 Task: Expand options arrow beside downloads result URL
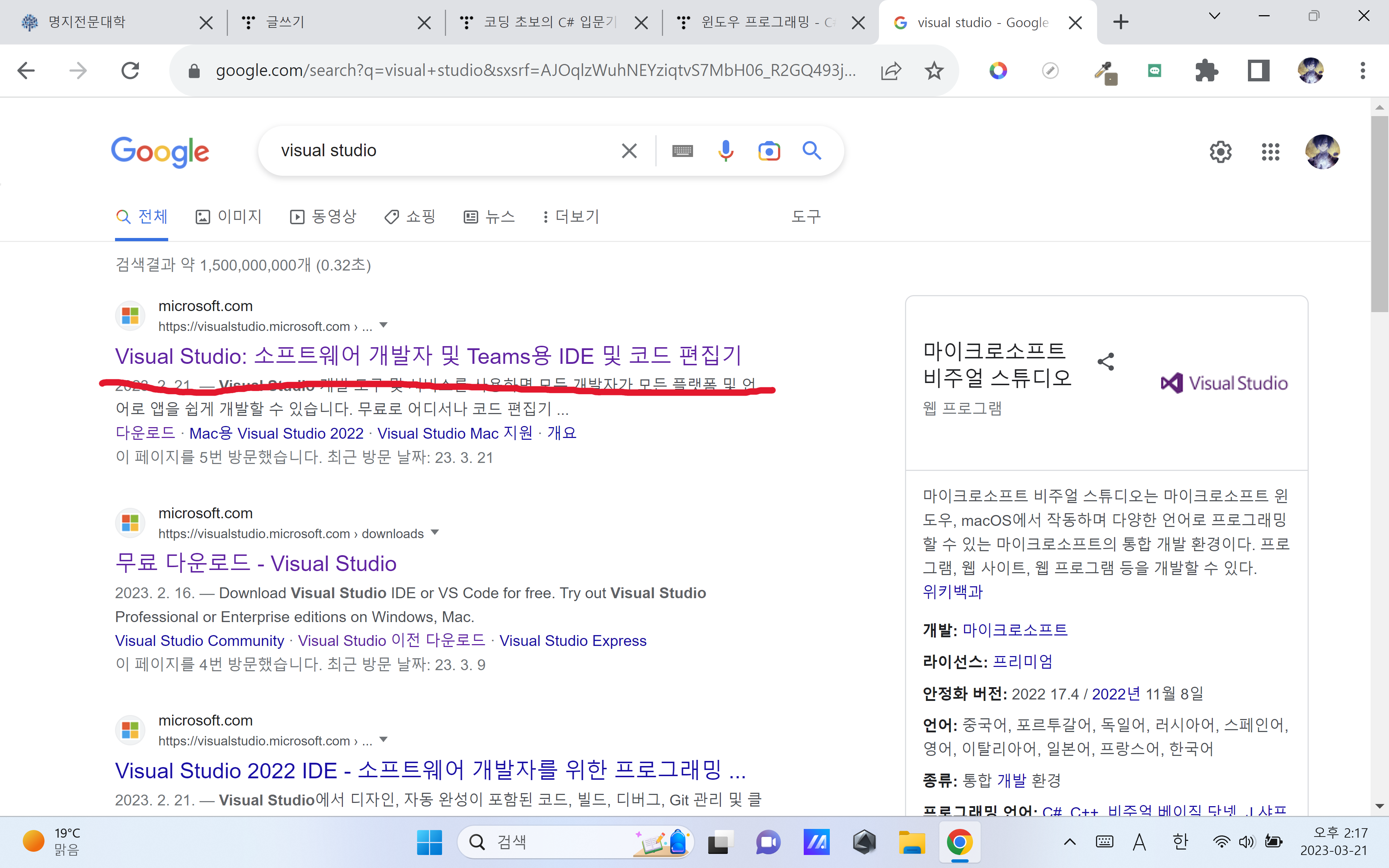click(434, 533)
